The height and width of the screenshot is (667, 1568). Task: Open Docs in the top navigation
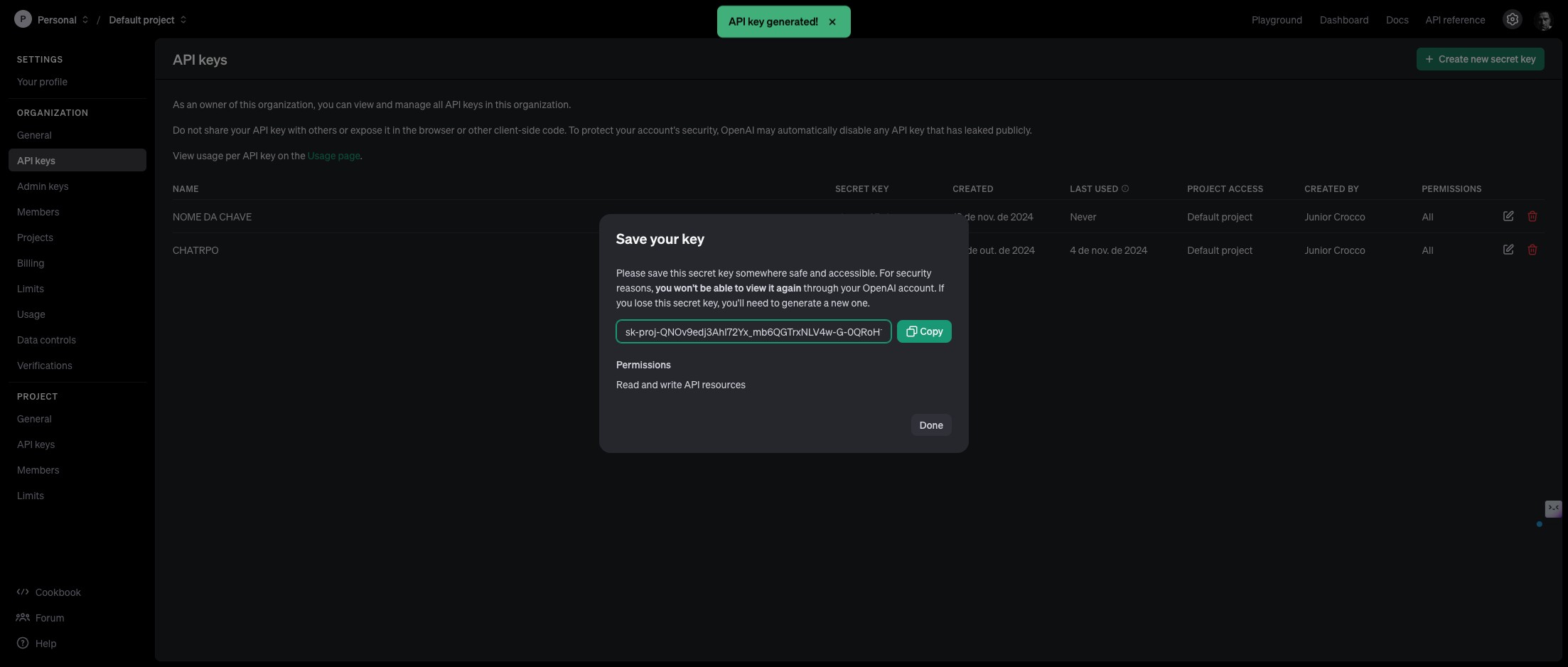point(1397,20)
